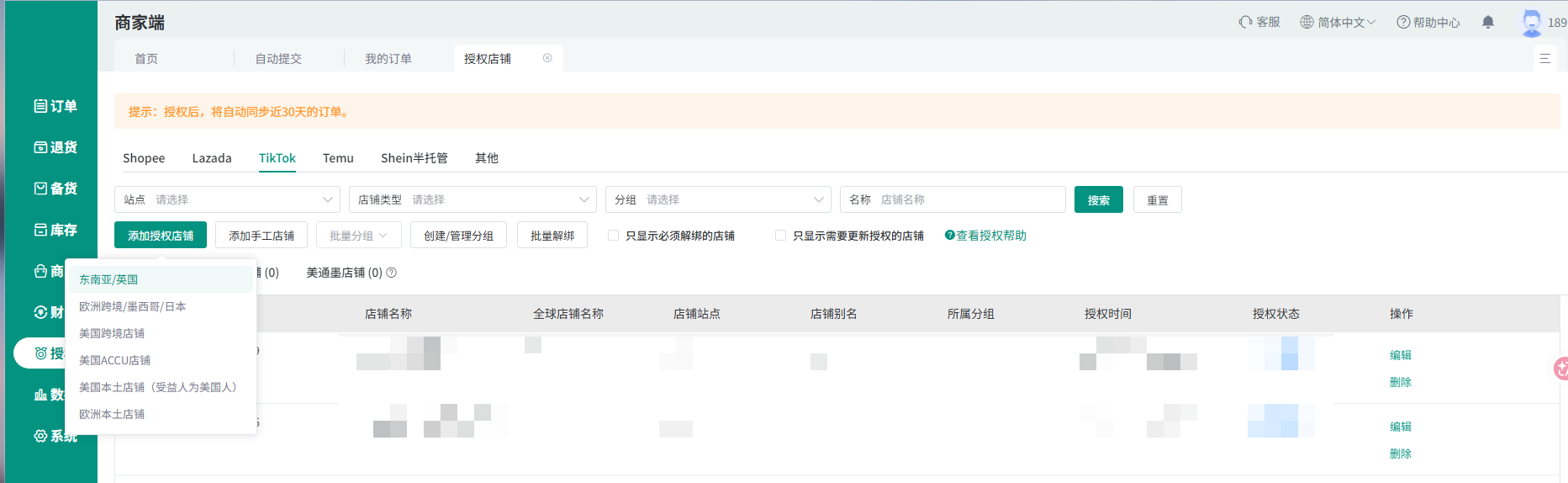Click the tab list menu icon
The height and width of the screenshot is (483, 1568).
click(x=1545, y=58)
